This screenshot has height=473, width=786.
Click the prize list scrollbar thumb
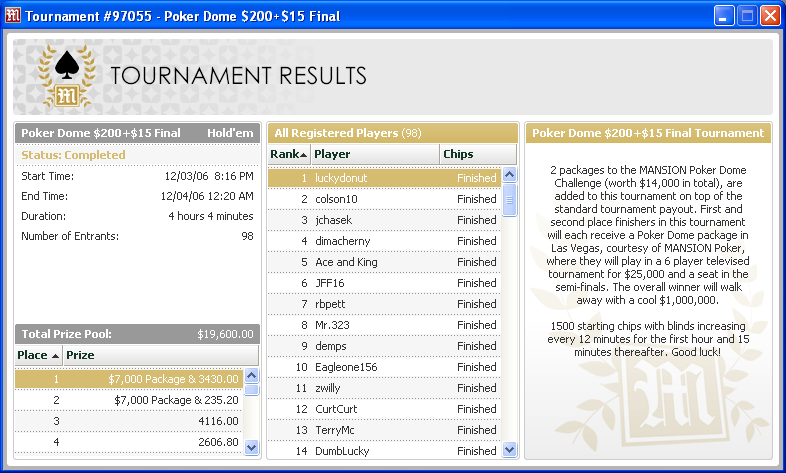coord(252,390)
